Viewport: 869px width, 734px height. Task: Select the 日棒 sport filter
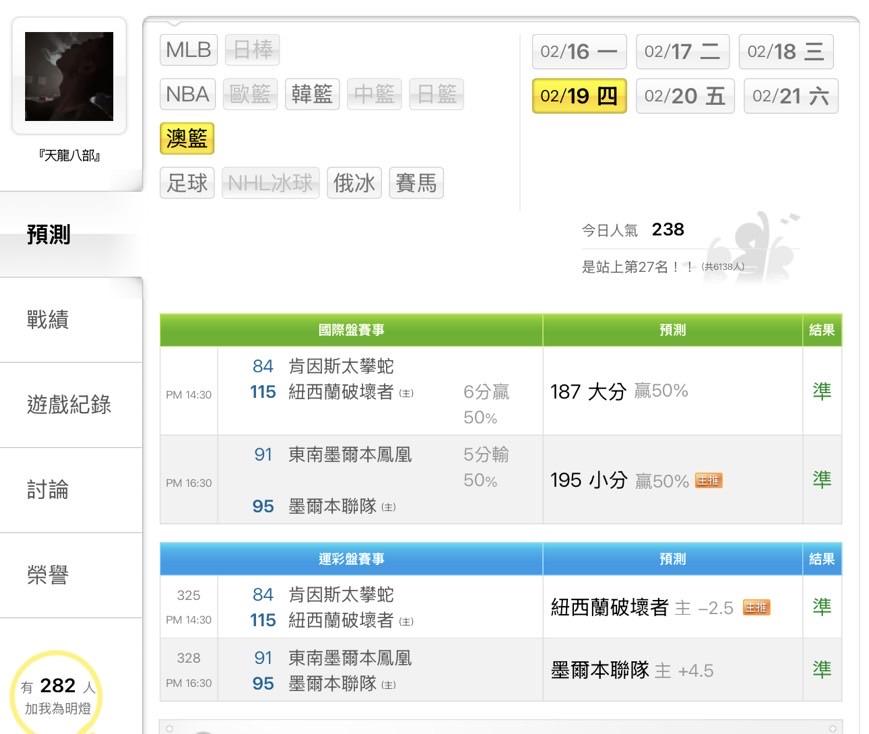[253, 50]
